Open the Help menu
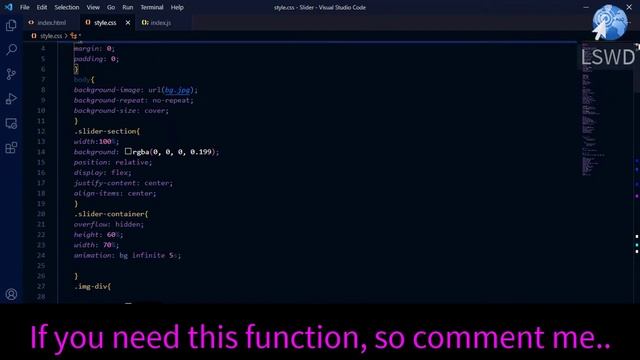This screenshot has height=360, width=640. (177, 7)
